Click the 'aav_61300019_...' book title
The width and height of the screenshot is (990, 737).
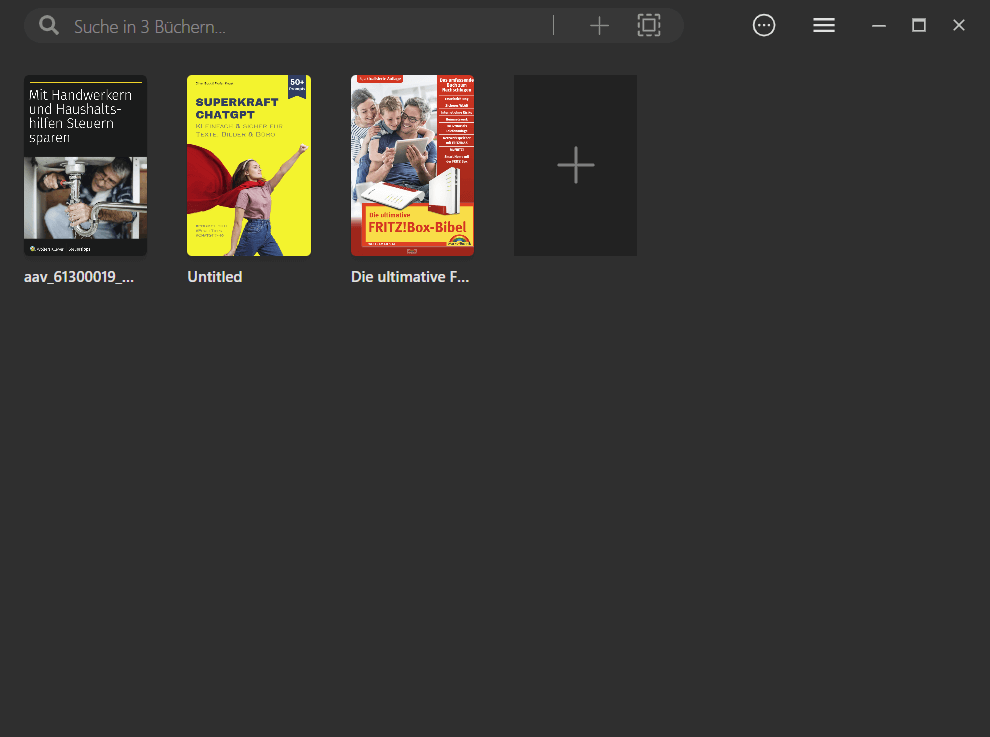(79, 277)
